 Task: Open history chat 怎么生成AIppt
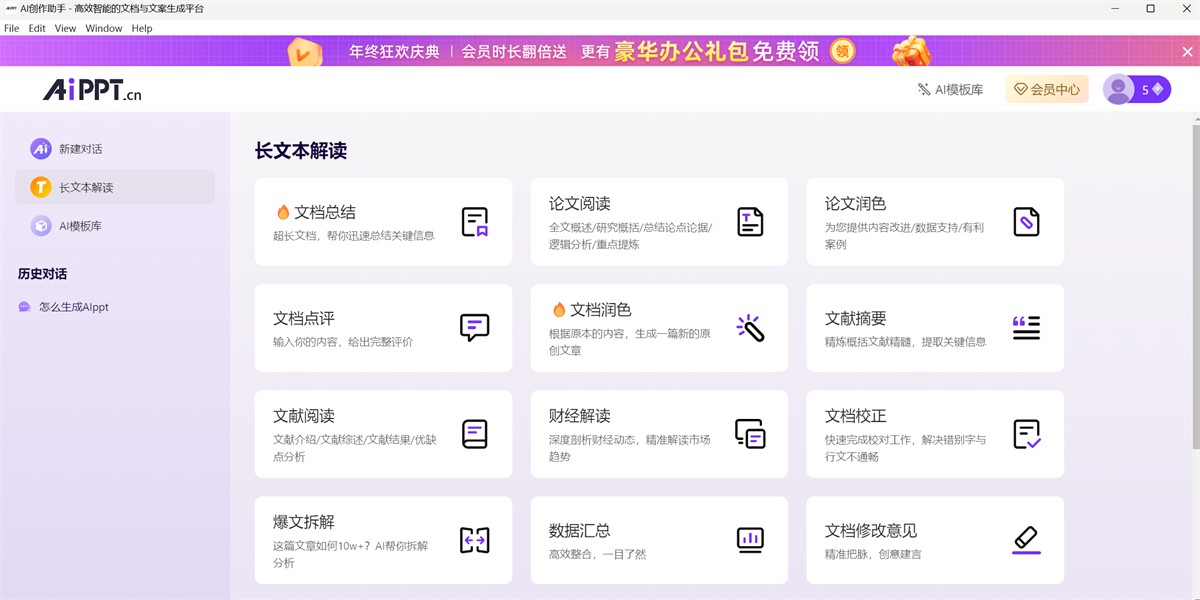click(x=73, y=307)
